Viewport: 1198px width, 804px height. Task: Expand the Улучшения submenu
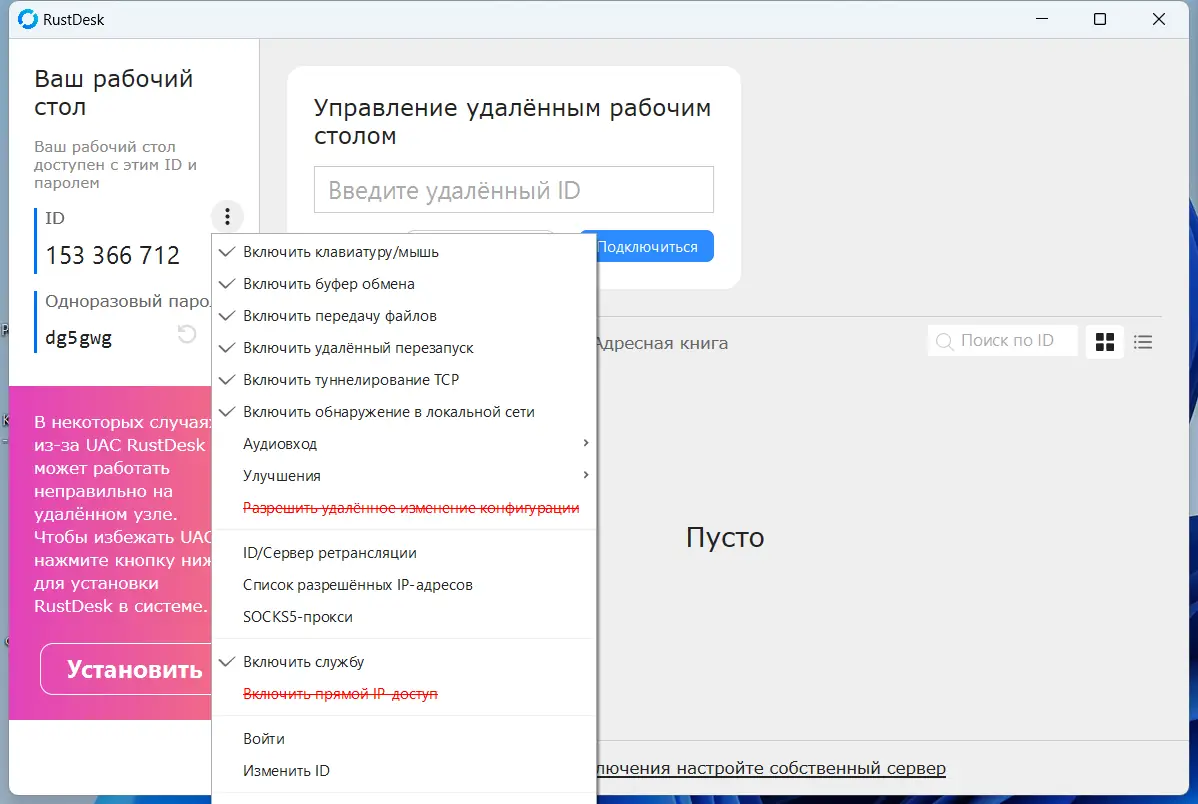coord(404,476)
